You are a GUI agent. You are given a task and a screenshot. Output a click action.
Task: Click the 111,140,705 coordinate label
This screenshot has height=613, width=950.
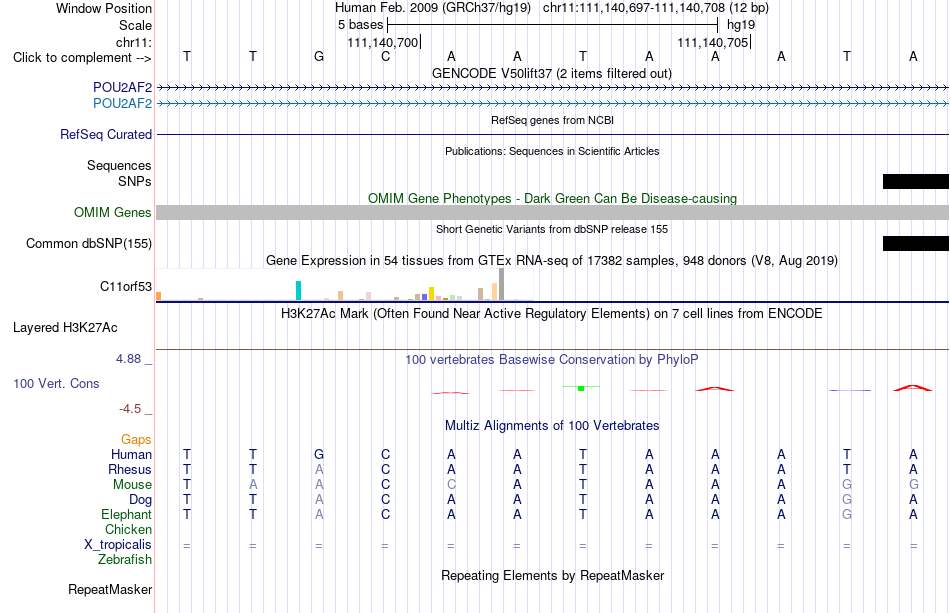click(x=713, y=42)
